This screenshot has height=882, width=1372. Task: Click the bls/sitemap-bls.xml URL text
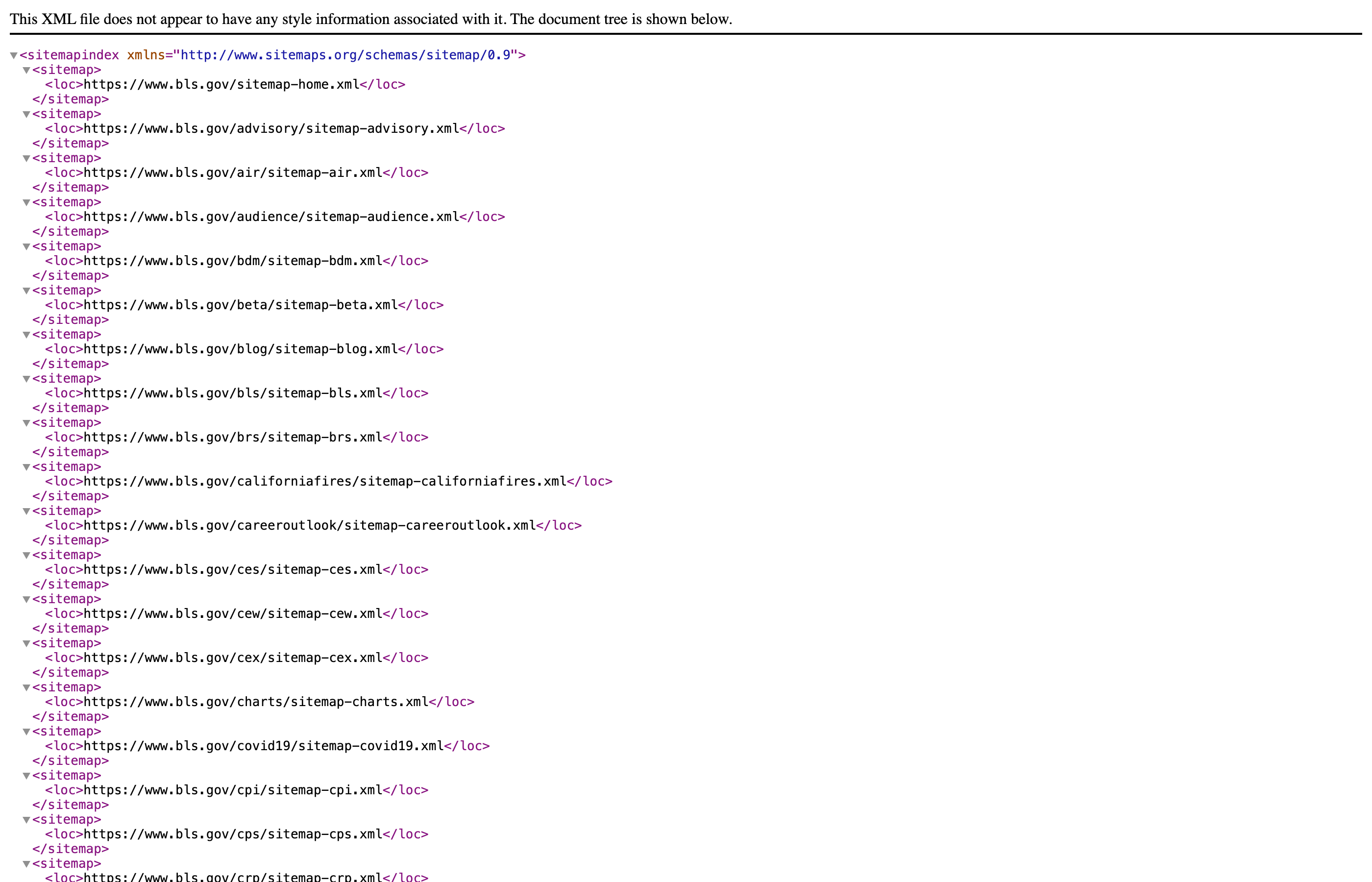[x=233, y=393]
